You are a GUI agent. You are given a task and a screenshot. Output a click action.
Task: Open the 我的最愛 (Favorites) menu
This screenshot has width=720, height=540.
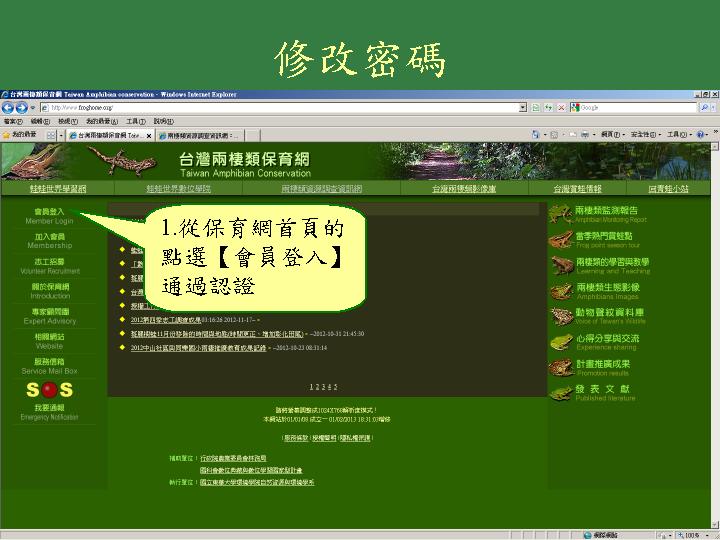pos(102,121)
